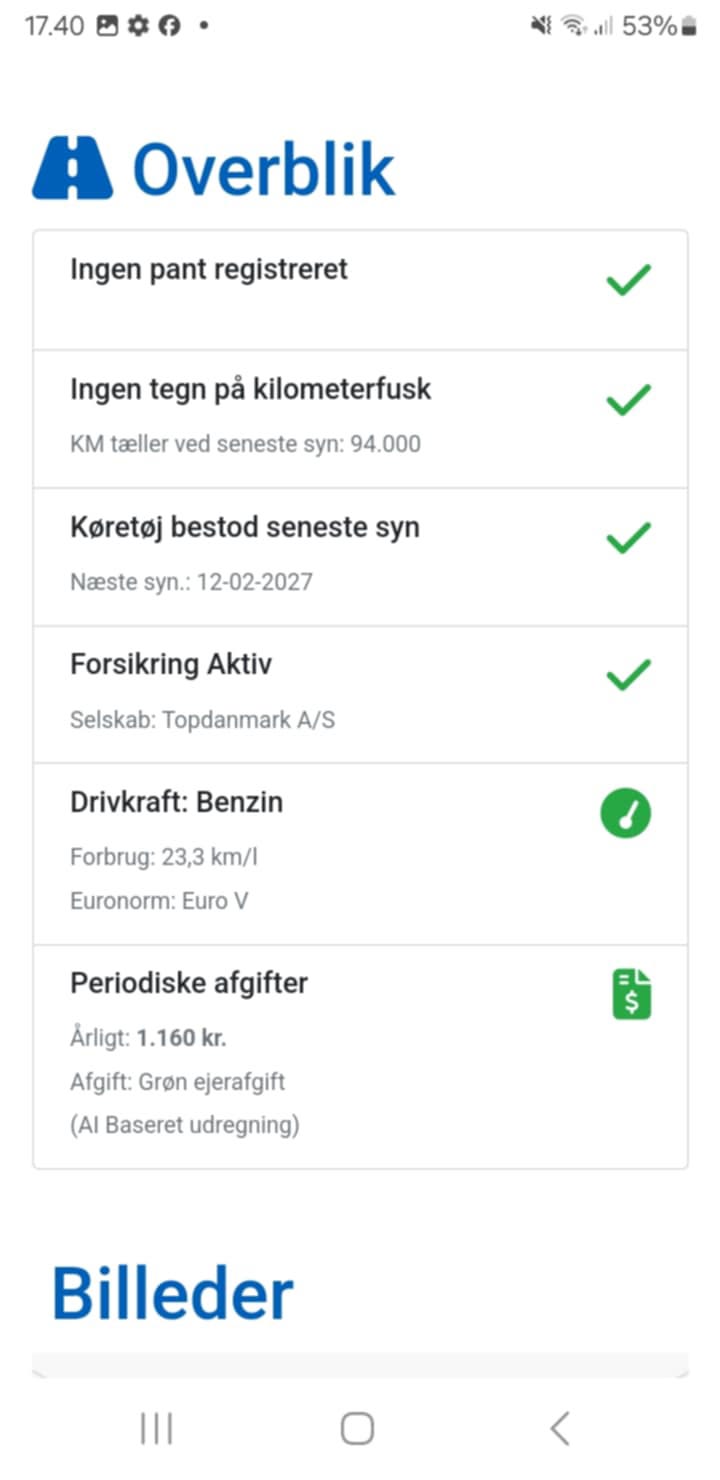Tap the Ingen tegn på kilometerfusk title
The width and height of the screenshot is (720, 1480).
click(x=250, y=390)
